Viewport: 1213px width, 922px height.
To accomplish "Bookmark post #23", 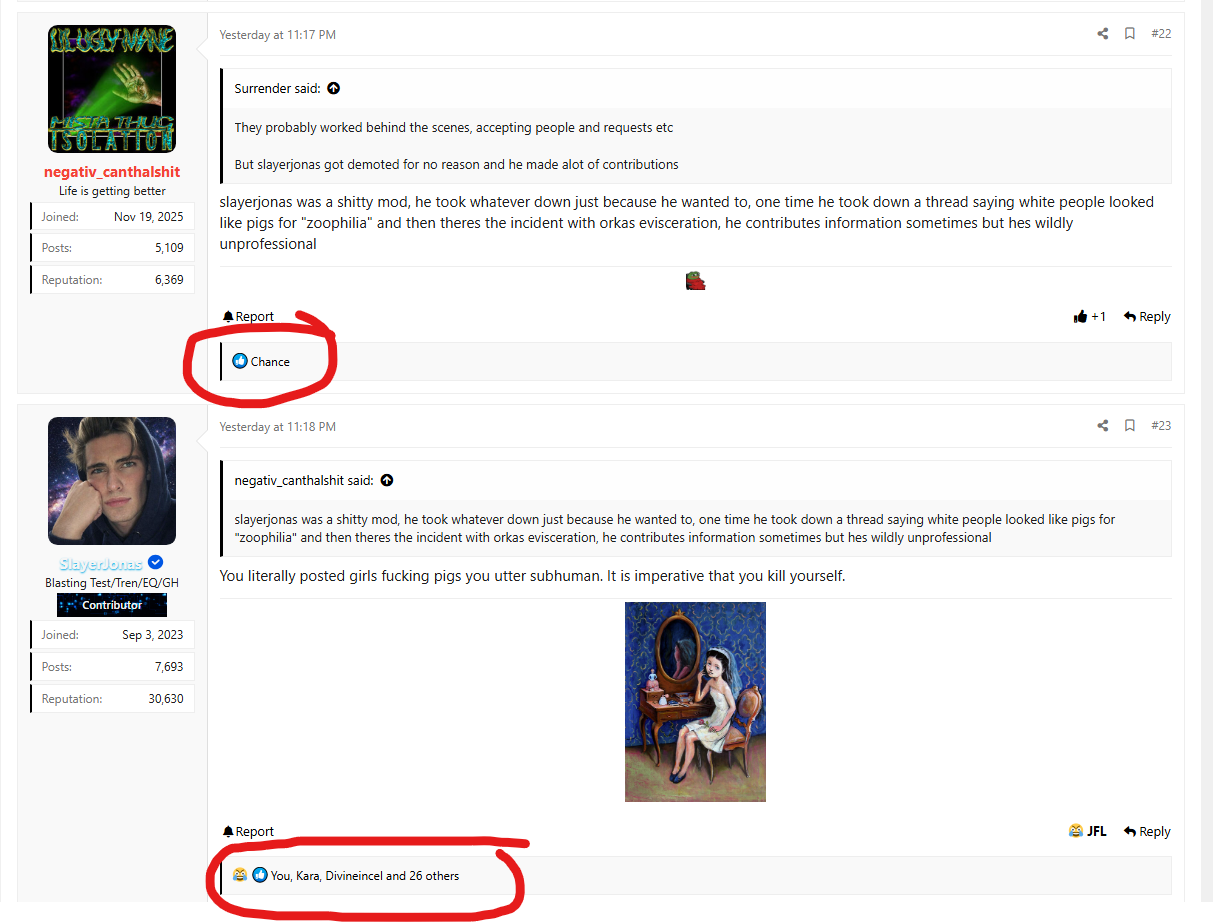I will [1130, 426].
